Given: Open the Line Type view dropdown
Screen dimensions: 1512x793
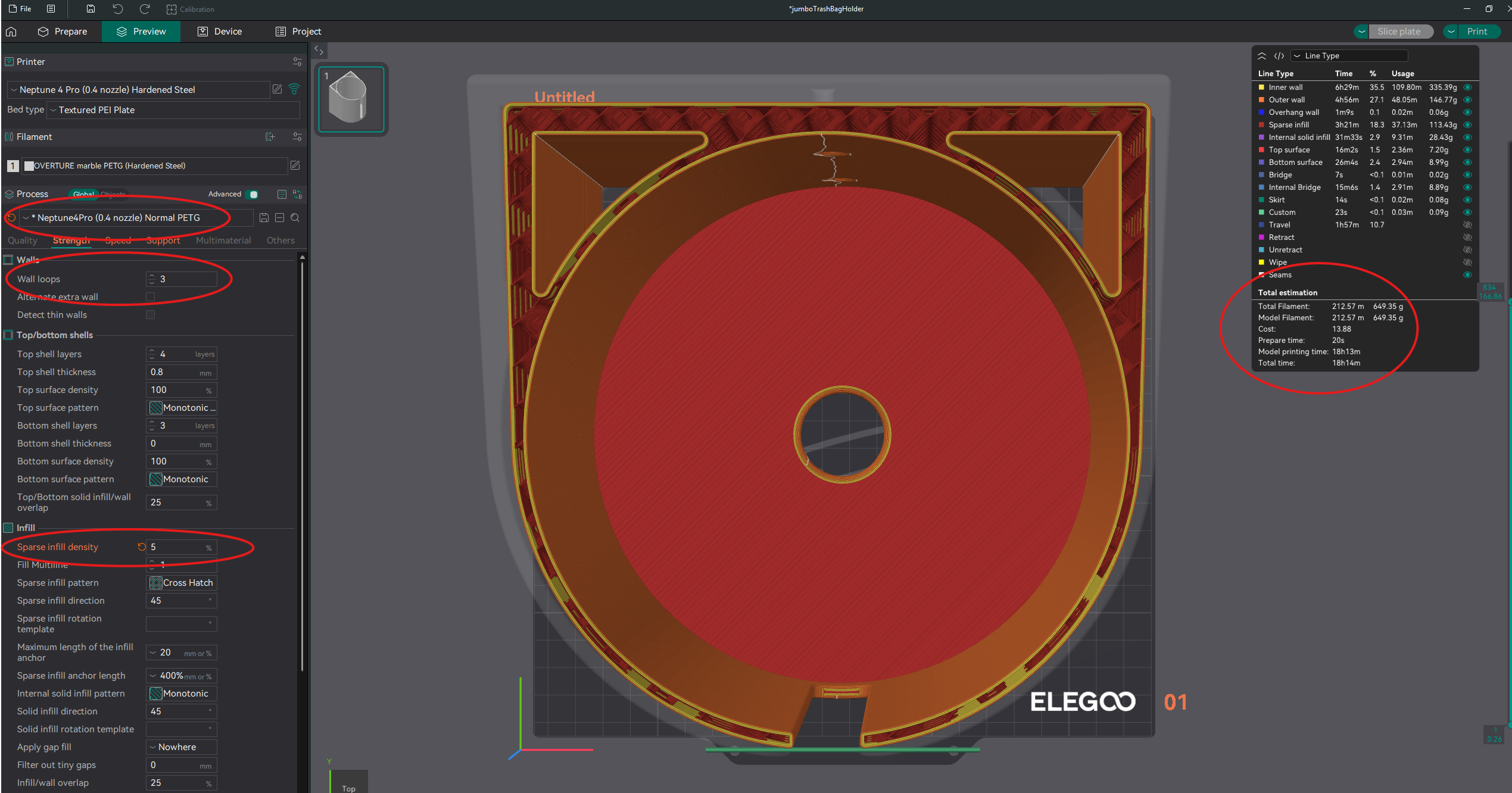Looking at the screenshot, I should point(1349,55).
